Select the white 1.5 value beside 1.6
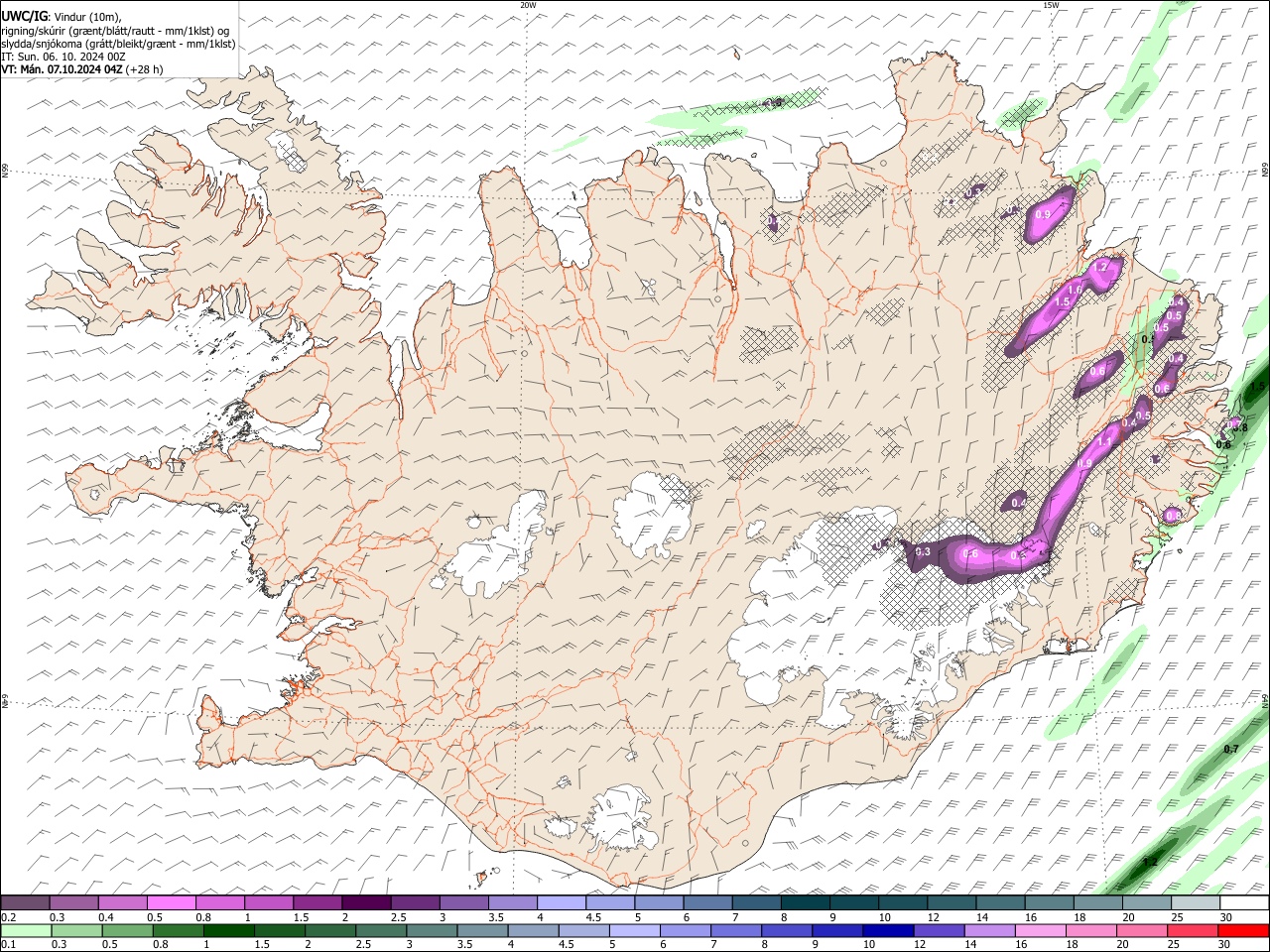The height and width of the screenshot is (952, 1270). click(1062, 301)
